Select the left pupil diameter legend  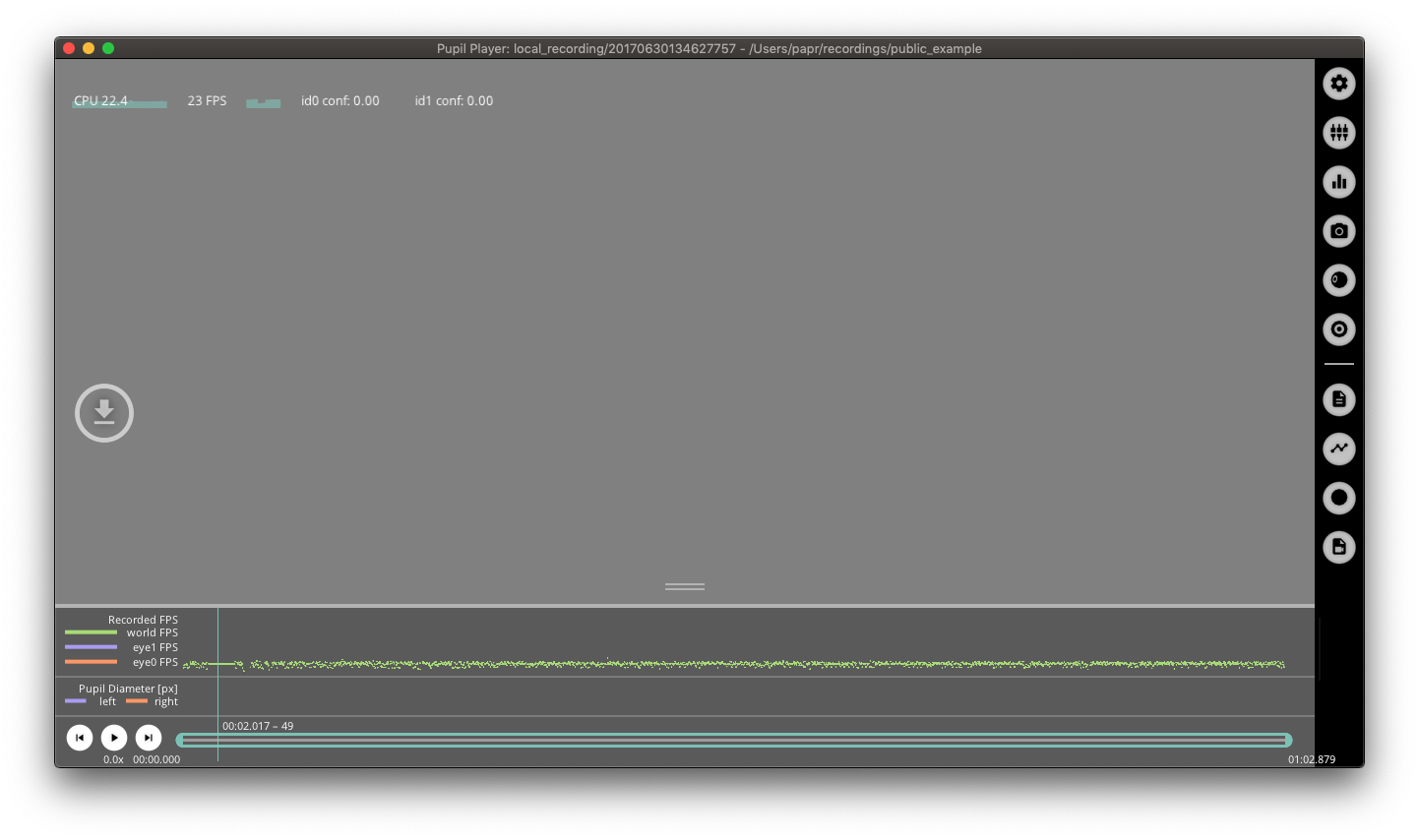pos(91,701)
